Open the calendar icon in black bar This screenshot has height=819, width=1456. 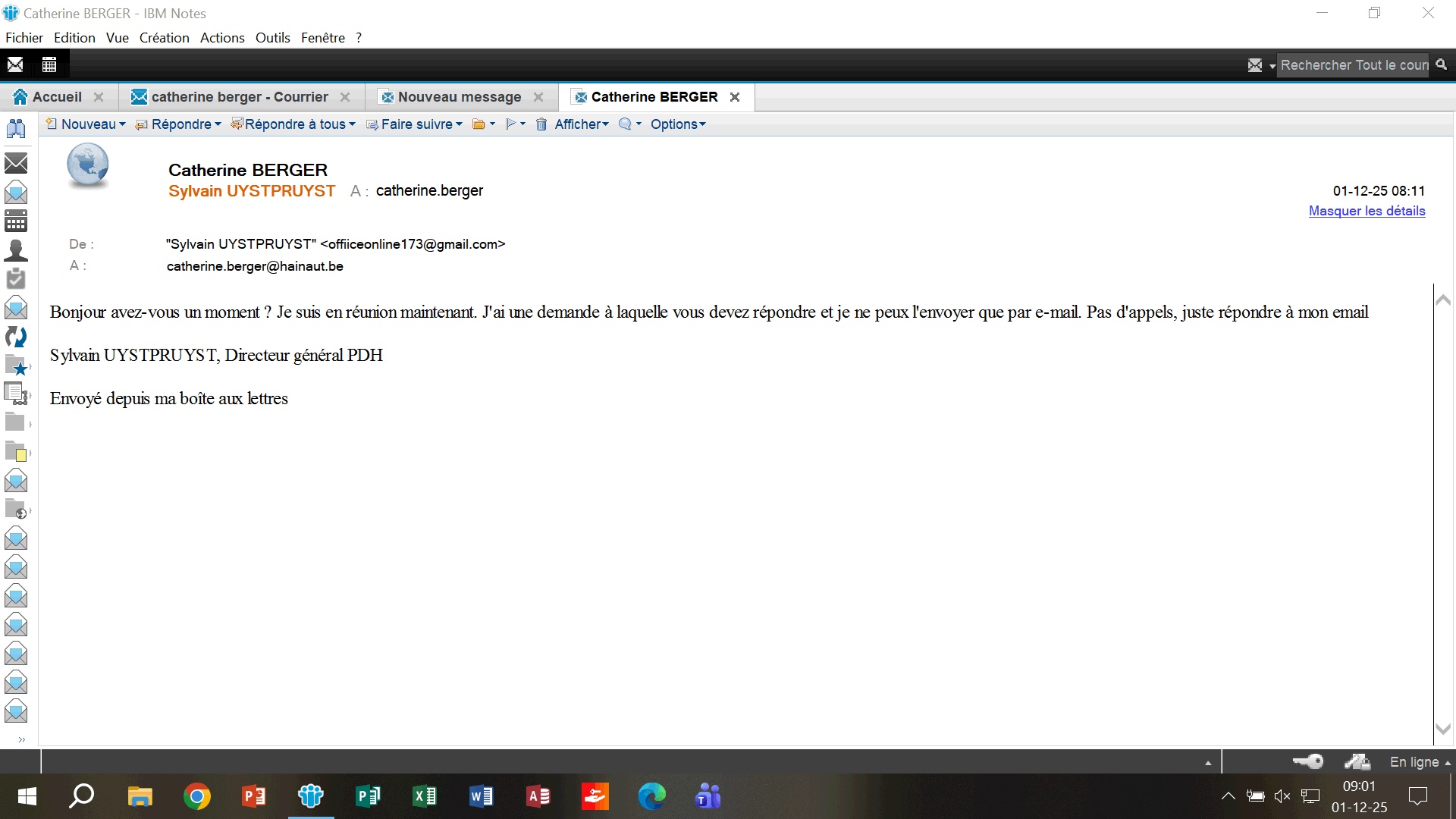tap(49, 65)
